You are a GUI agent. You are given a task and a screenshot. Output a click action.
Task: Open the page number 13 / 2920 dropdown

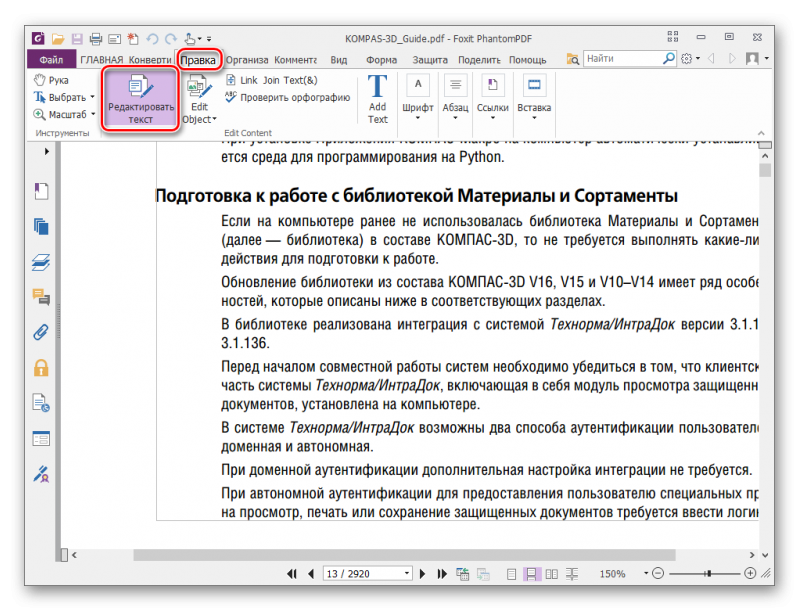(407, 574)
